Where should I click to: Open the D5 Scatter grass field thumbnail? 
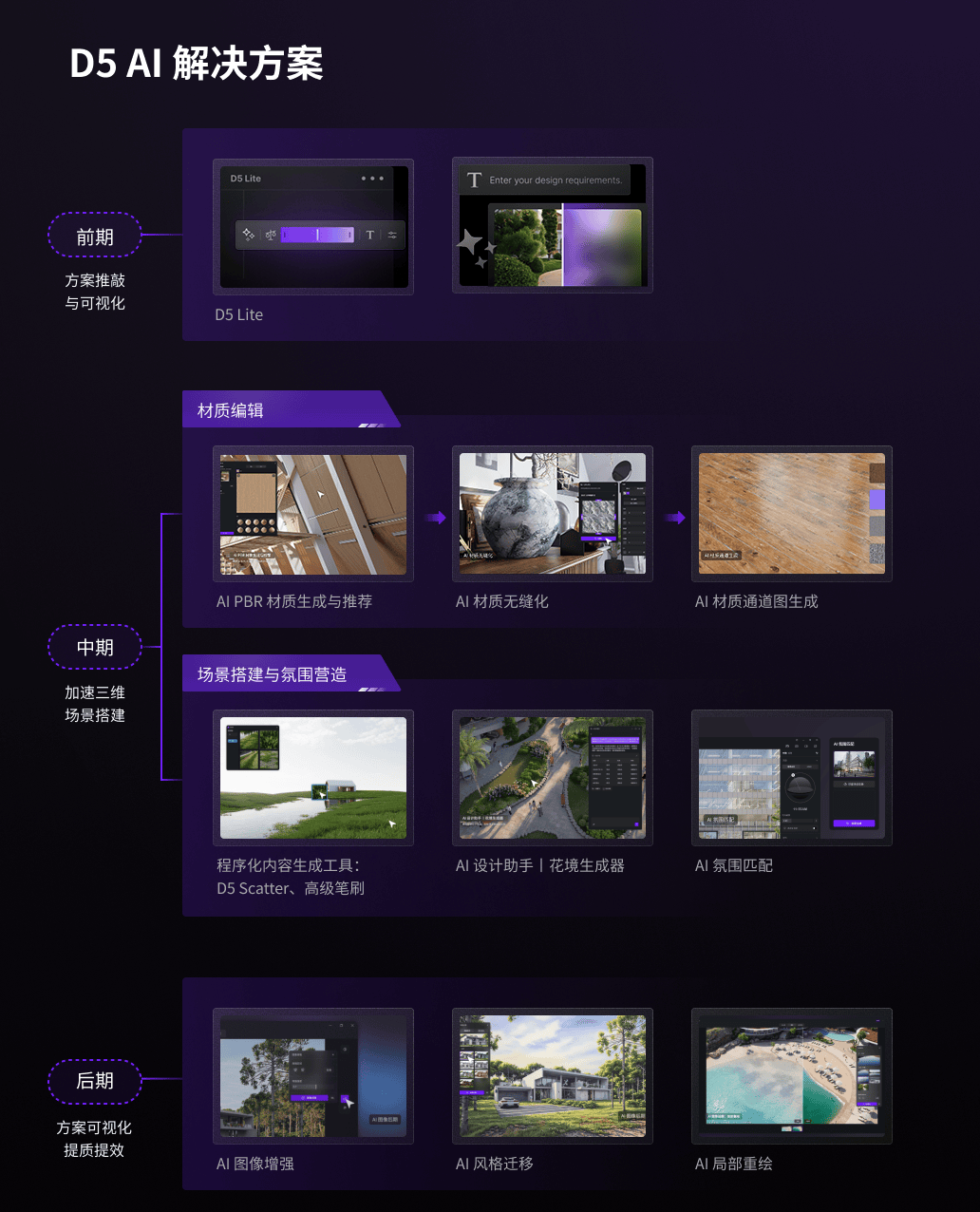[312, 778]
